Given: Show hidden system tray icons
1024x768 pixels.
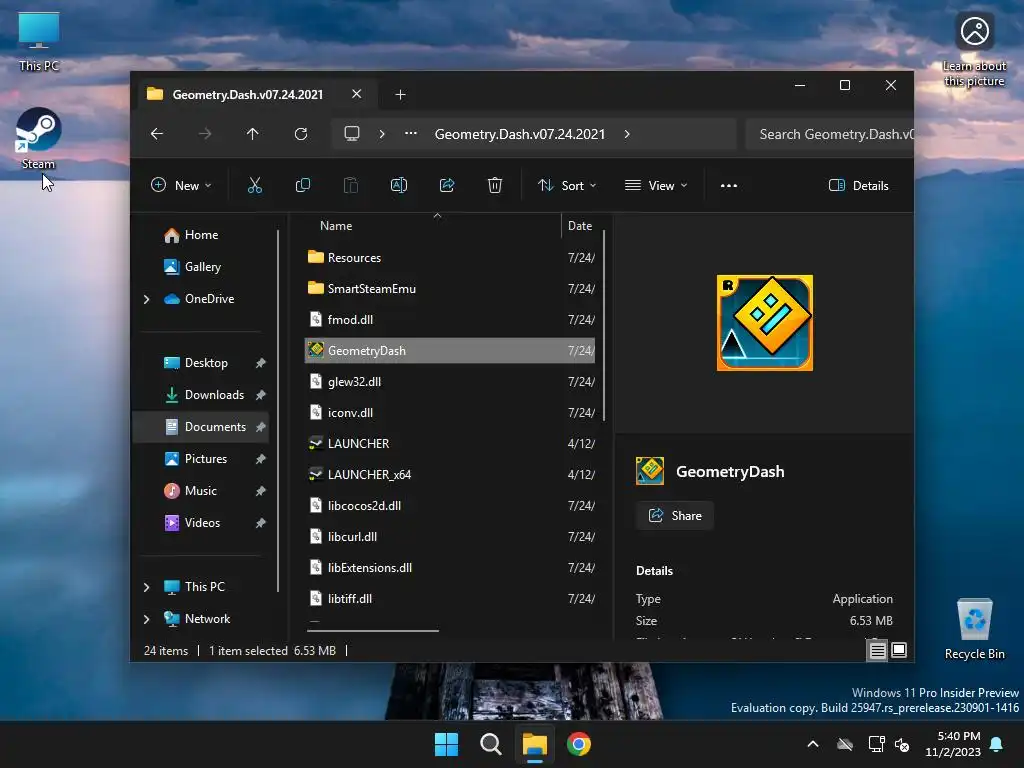Looking at the screenshot, I should 813,744.
